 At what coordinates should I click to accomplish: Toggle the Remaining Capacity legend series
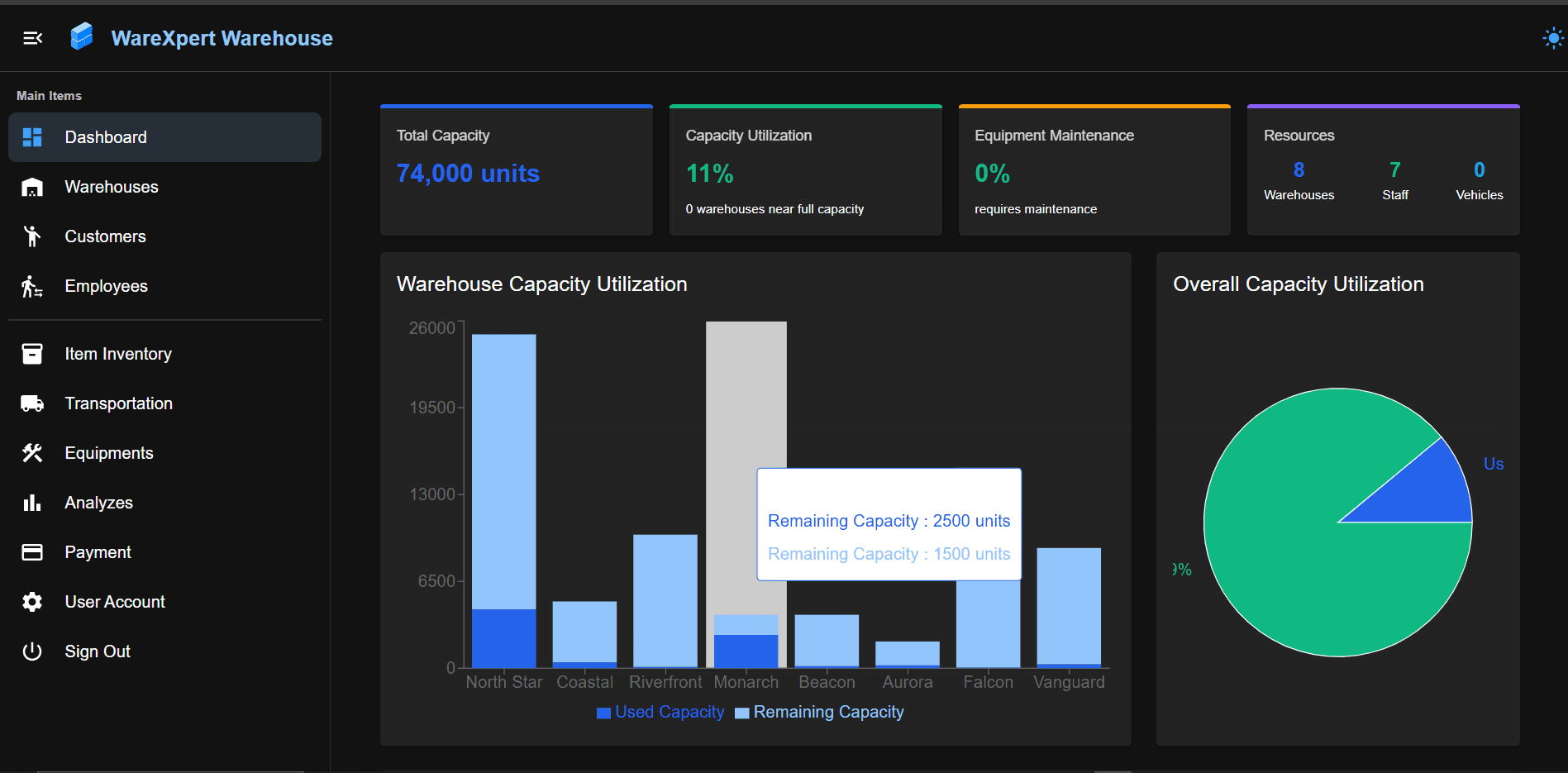coord(819,712)
